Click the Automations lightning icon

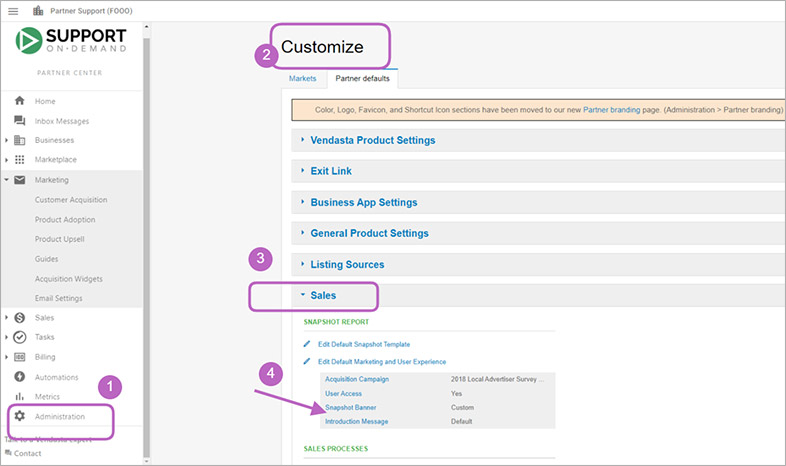[20, 377]
